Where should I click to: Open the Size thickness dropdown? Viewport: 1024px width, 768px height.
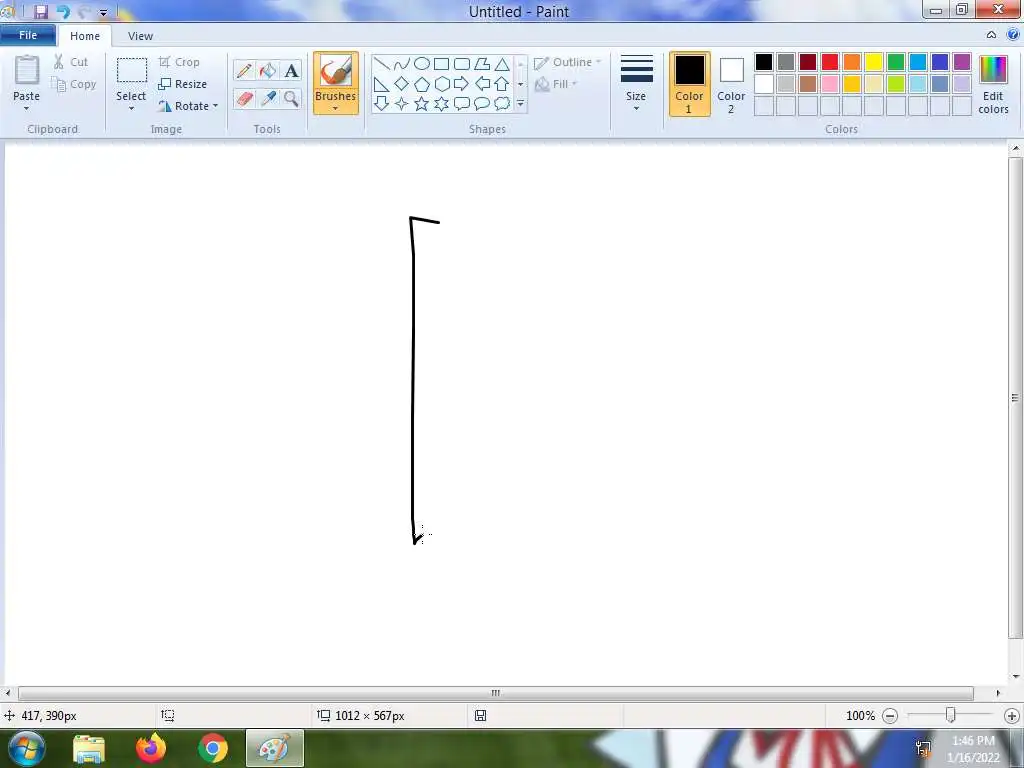pos(636,84)
